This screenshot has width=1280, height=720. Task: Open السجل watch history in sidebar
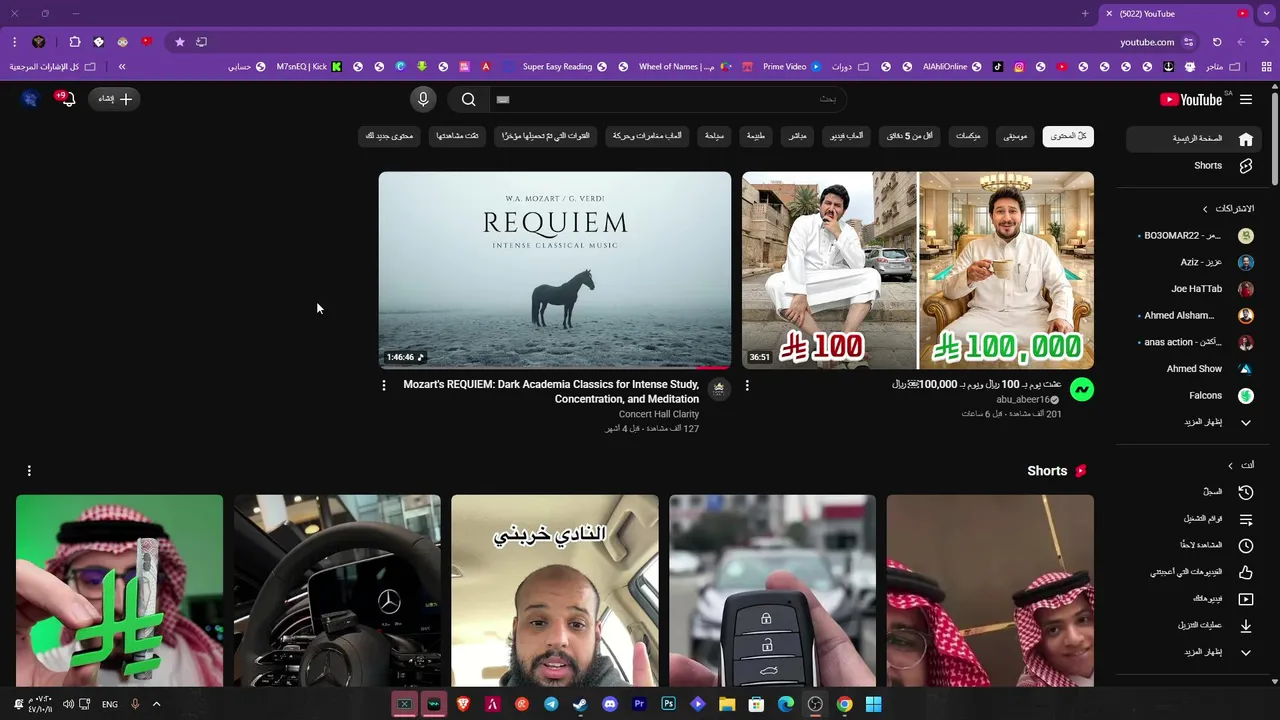(1192, 492)
